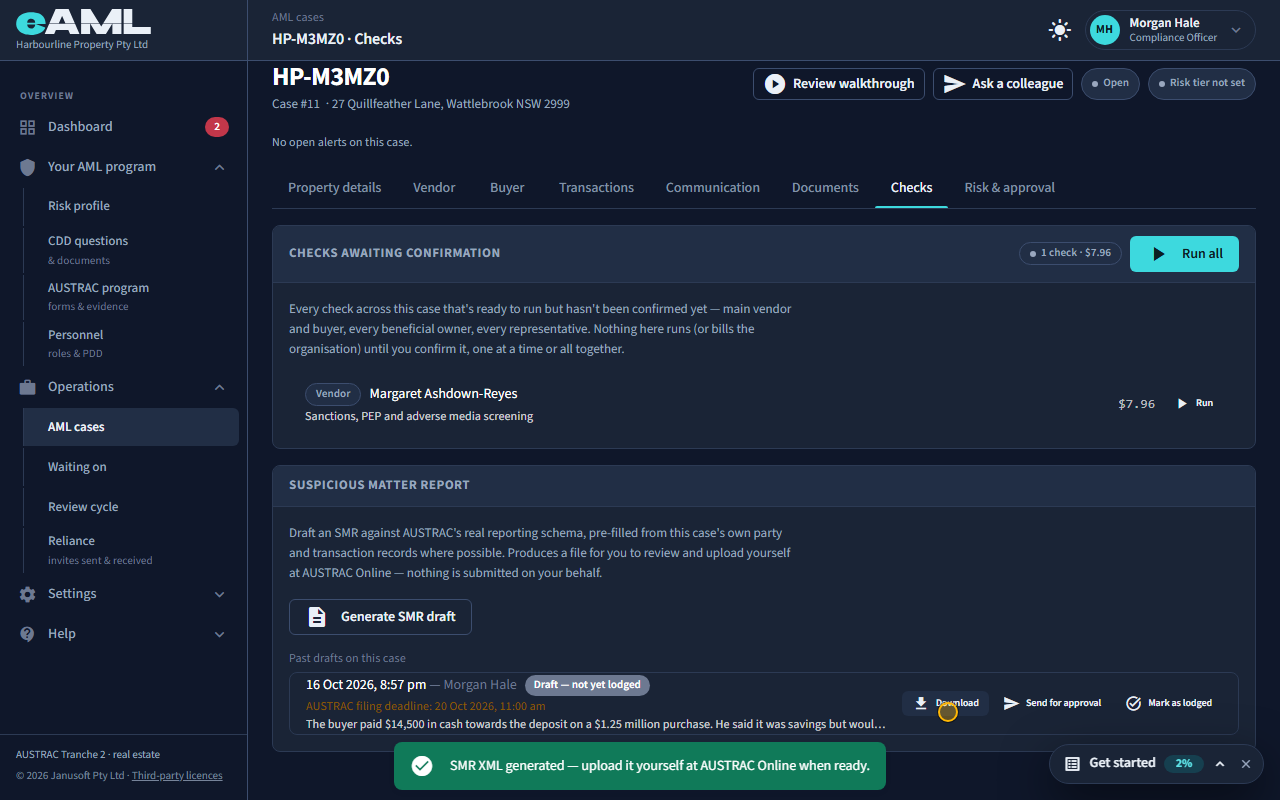Image resolution: width=1280 pixels, height=800 pixels.
Task: Download the past SMR draft
Action: point(945,703)
